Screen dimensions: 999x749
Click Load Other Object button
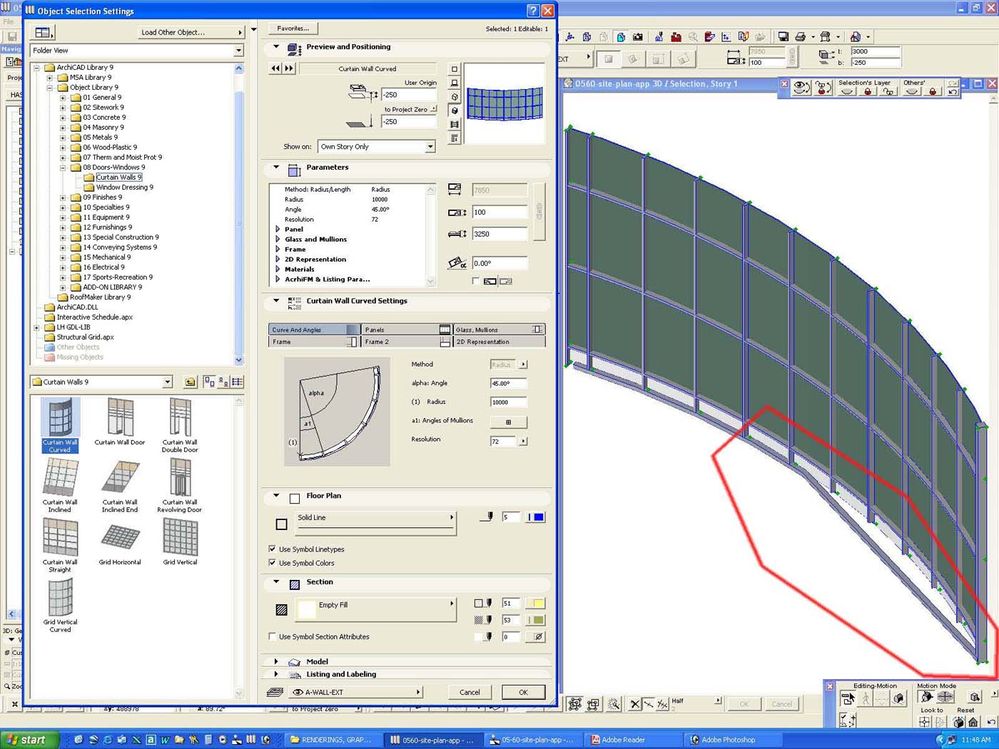(191, 32)
